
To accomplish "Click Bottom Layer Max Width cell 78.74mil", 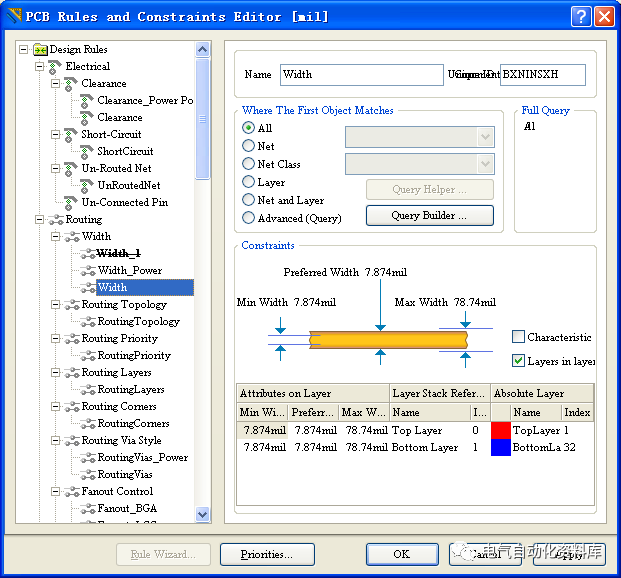I will [x=366, y=448].
